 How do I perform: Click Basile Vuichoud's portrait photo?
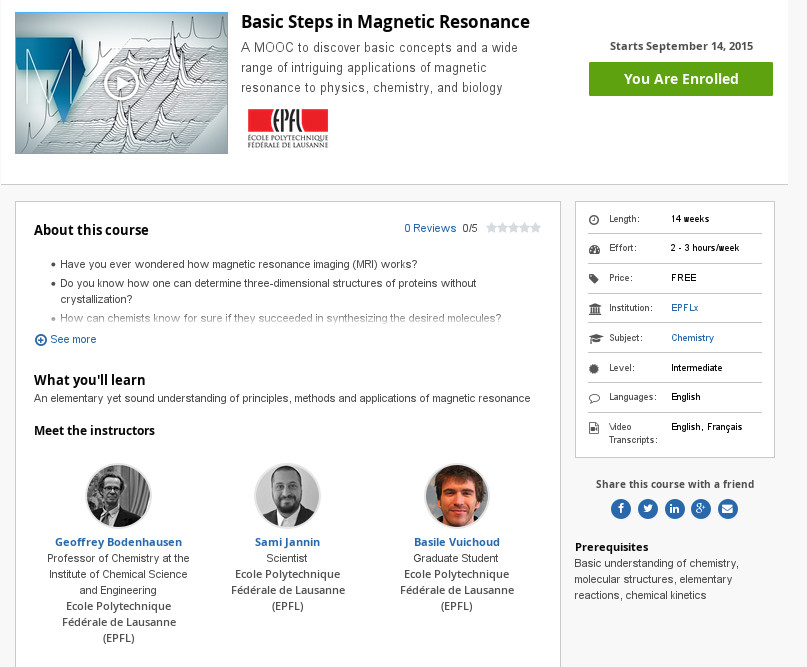click(457, 496)
